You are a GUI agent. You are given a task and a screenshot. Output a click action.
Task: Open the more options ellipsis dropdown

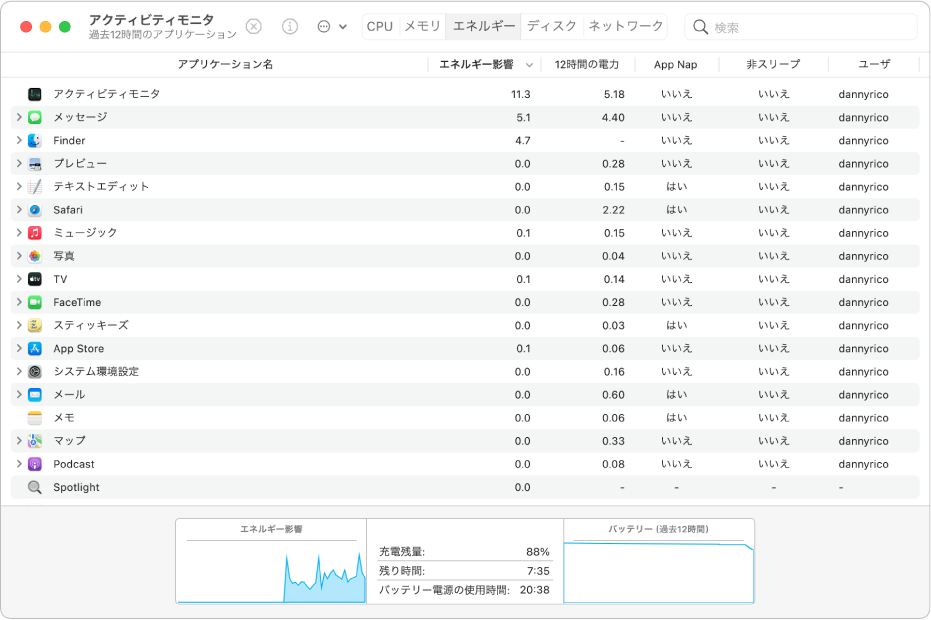332,27
